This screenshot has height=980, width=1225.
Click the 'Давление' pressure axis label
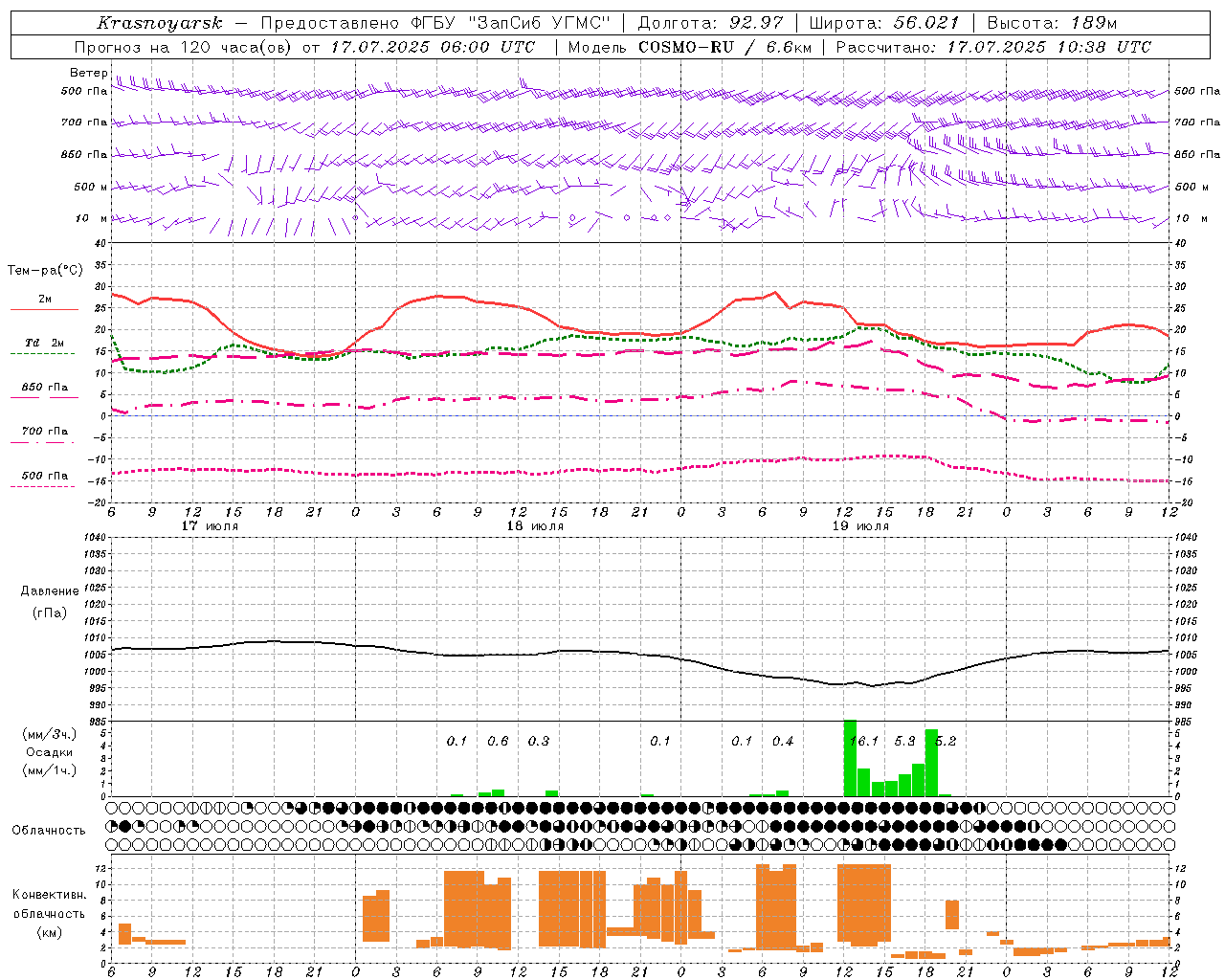tap(50, 591)
